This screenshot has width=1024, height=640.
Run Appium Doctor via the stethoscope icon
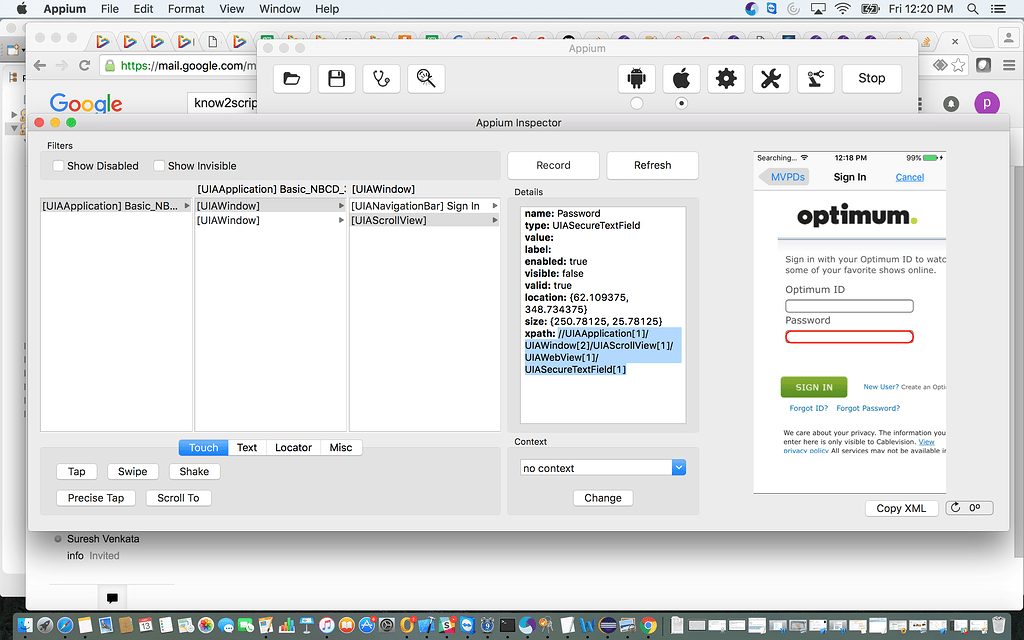381,78
